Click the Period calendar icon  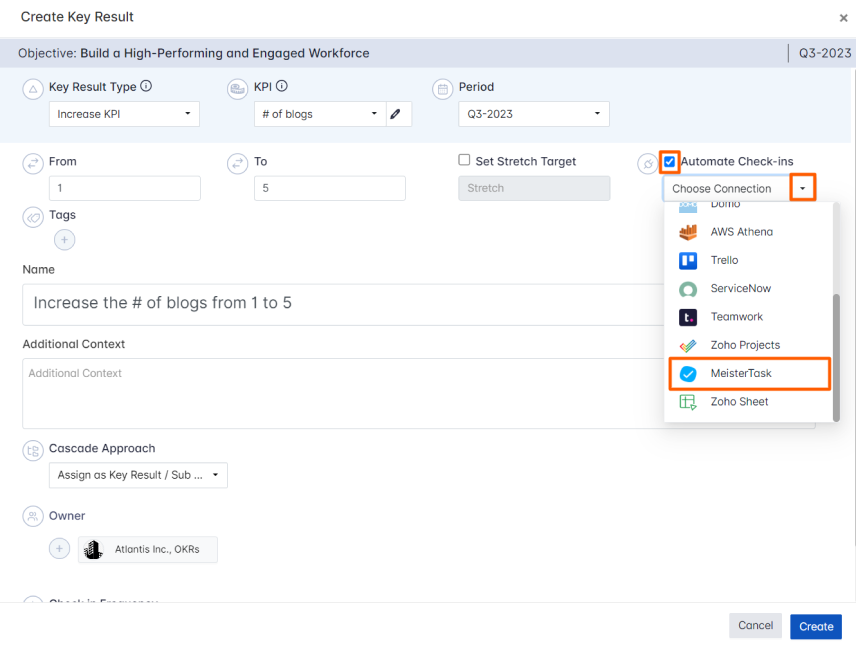point(443,89)
